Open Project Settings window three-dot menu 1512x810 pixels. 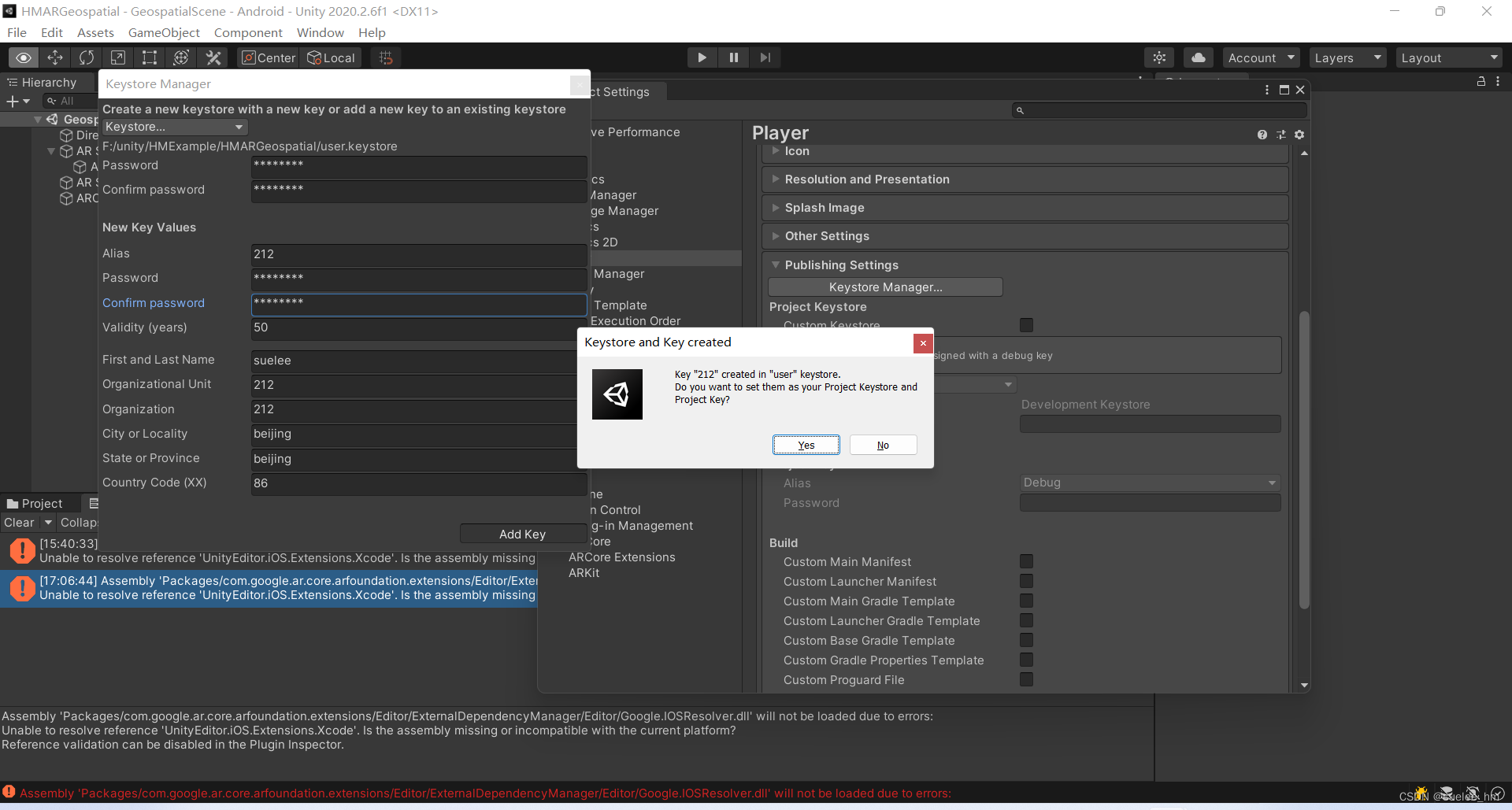[x=1267, y=90]
